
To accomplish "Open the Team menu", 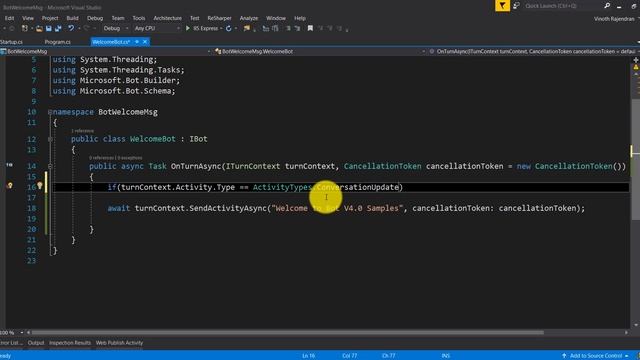I will pos(118,18).
